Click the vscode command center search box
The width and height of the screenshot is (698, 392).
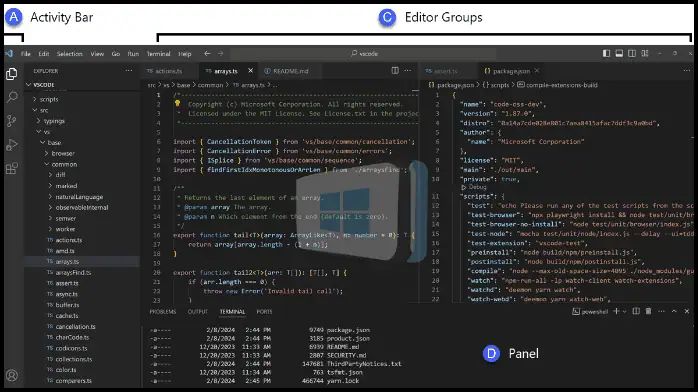tap(363, 53)
